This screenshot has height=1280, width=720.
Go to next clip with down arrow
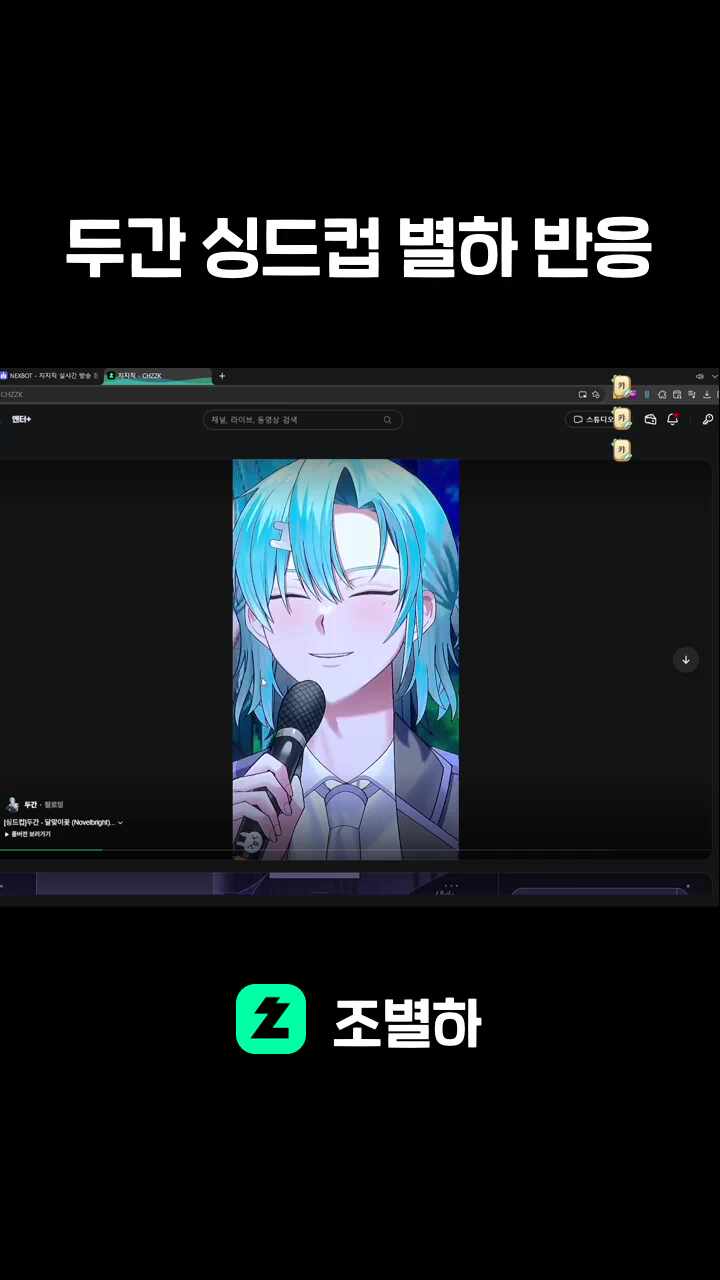(686, 660)
